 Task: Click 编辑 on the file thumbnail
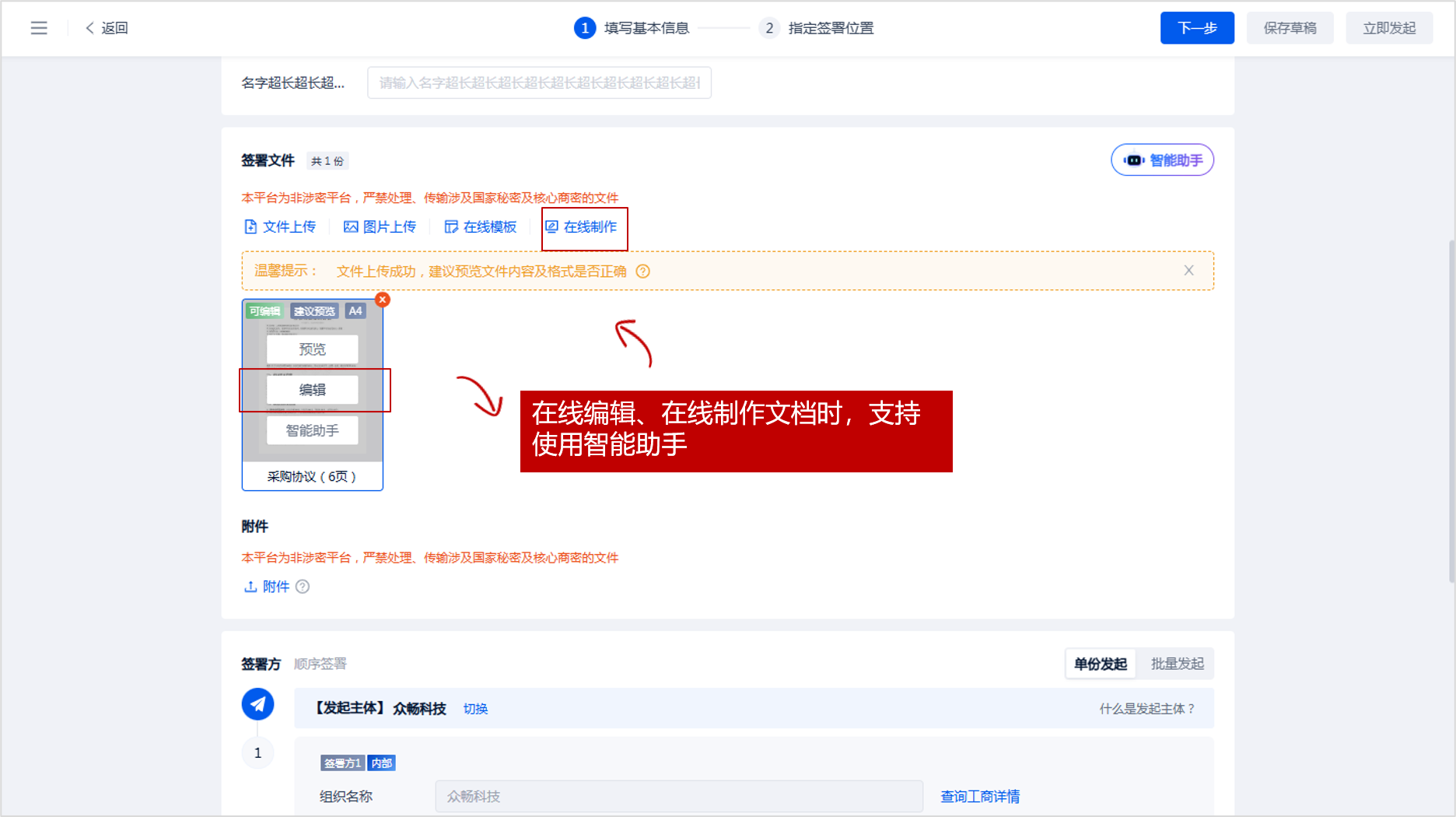(313, 390)
